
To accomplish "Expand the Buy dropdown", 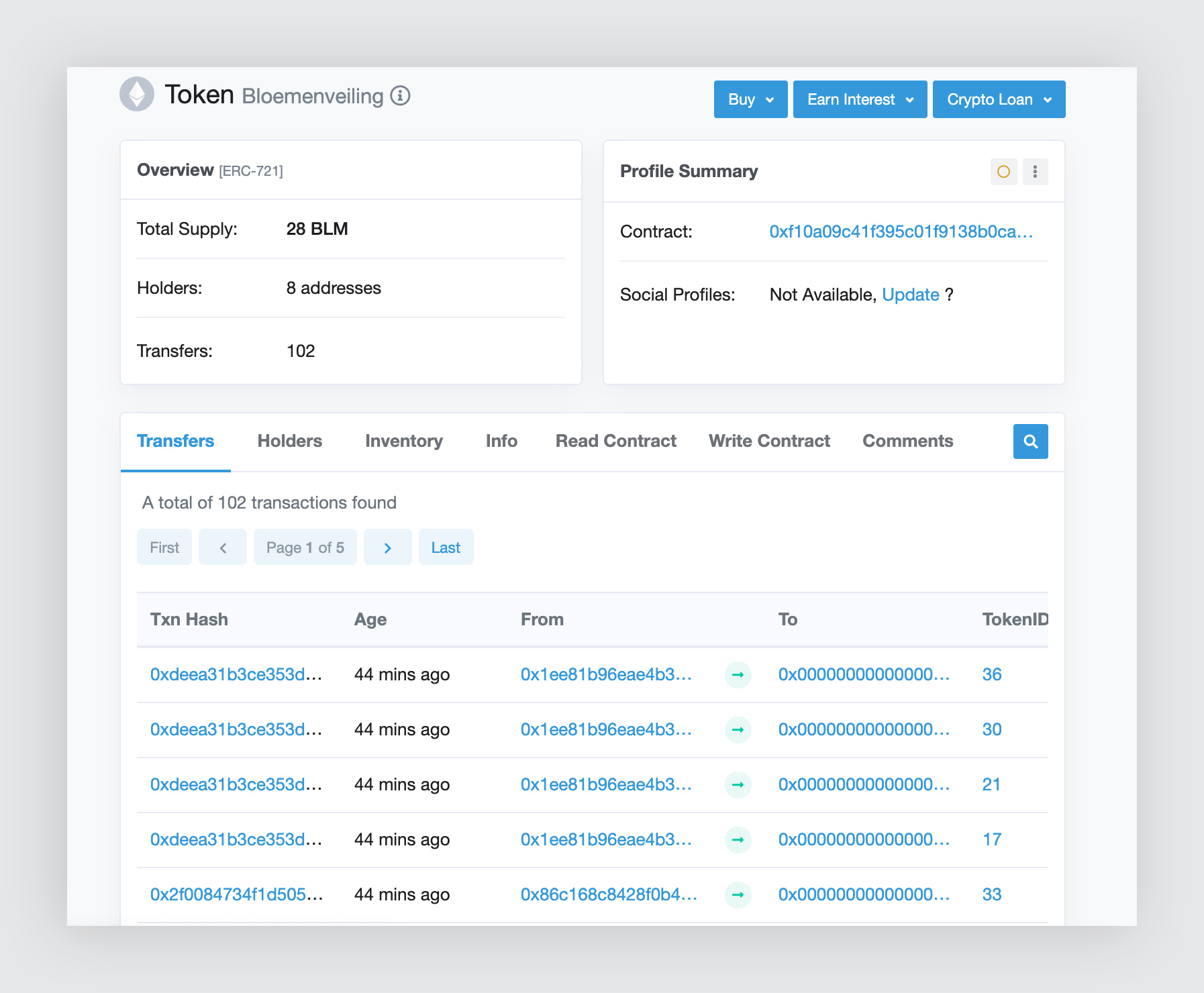I will coord(750,99).
